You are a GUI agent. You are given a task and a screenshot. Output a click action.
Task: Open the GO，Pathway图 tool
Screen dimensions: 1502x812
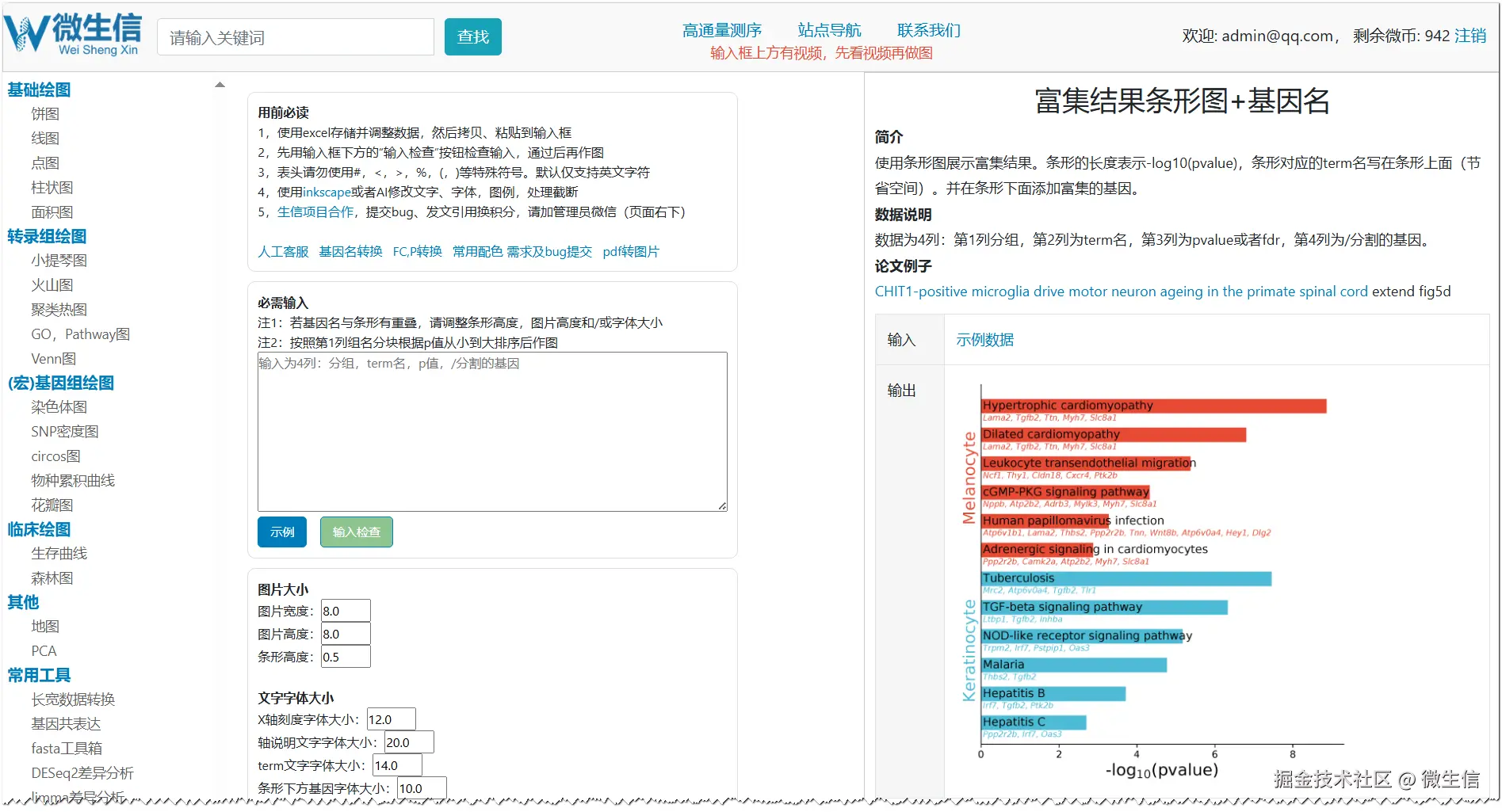81,334
